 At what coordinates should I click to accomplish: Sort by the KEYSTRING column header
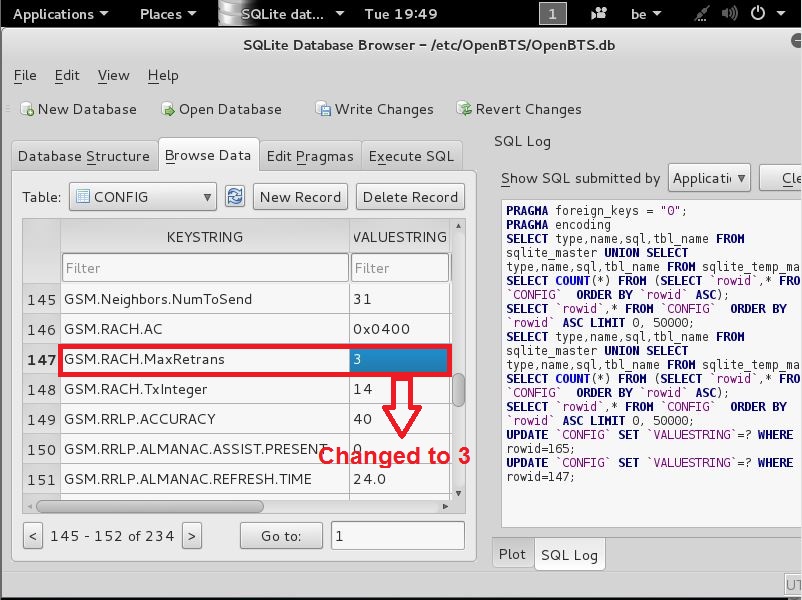tap(205, 236)
